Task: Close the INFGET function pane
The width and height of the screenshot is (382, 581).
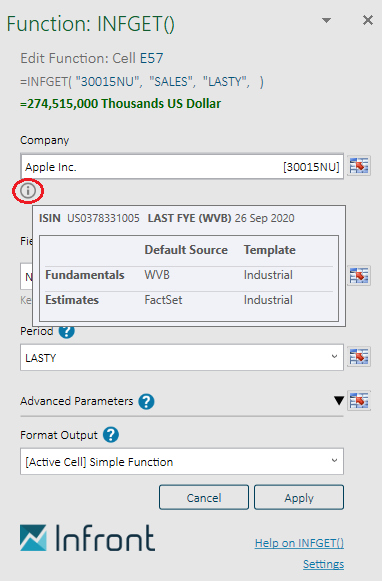Action: (x=368, y=20)
